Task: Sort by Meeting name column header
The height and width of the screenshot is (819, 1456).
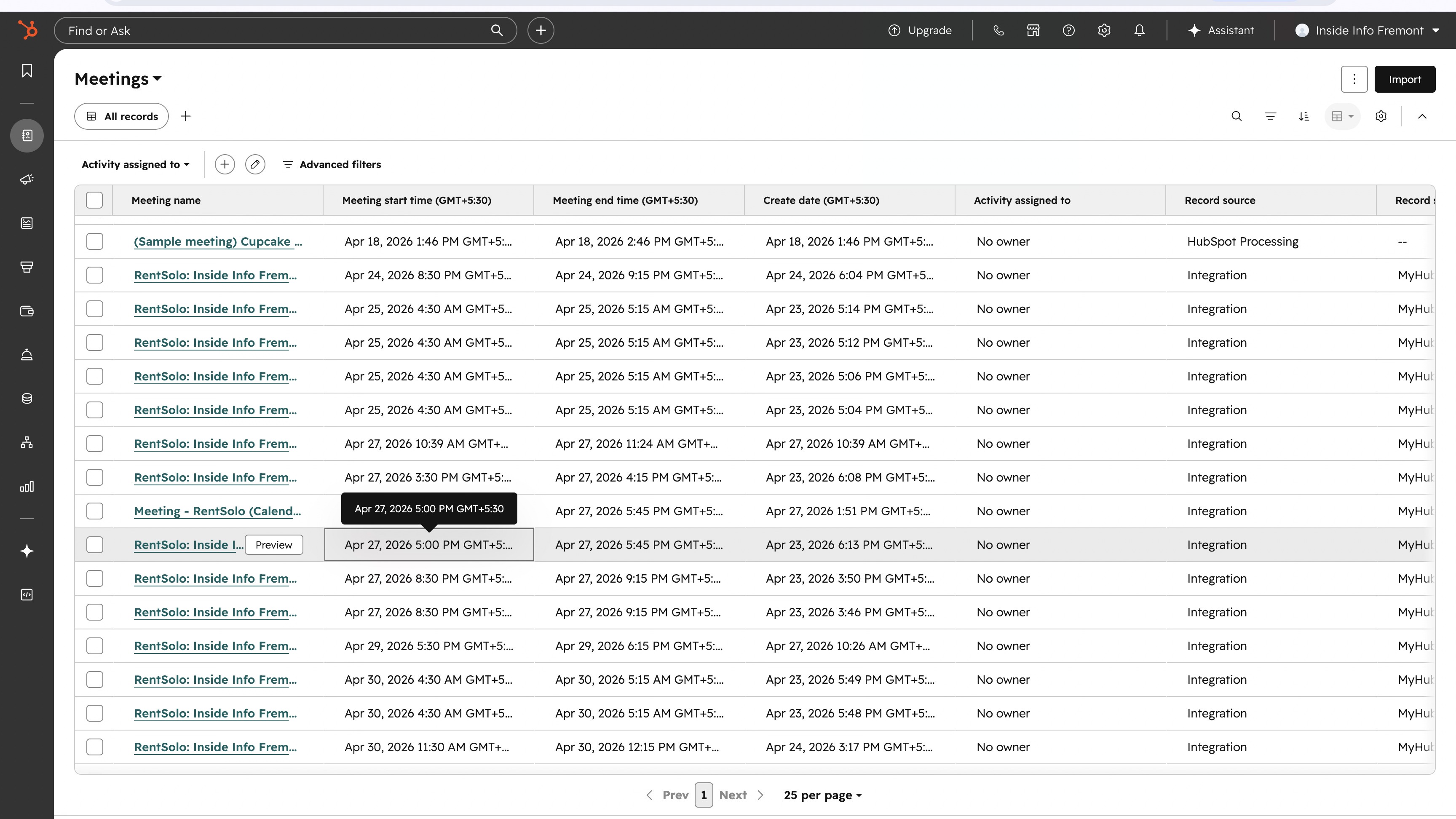Action: click(166, 200)
